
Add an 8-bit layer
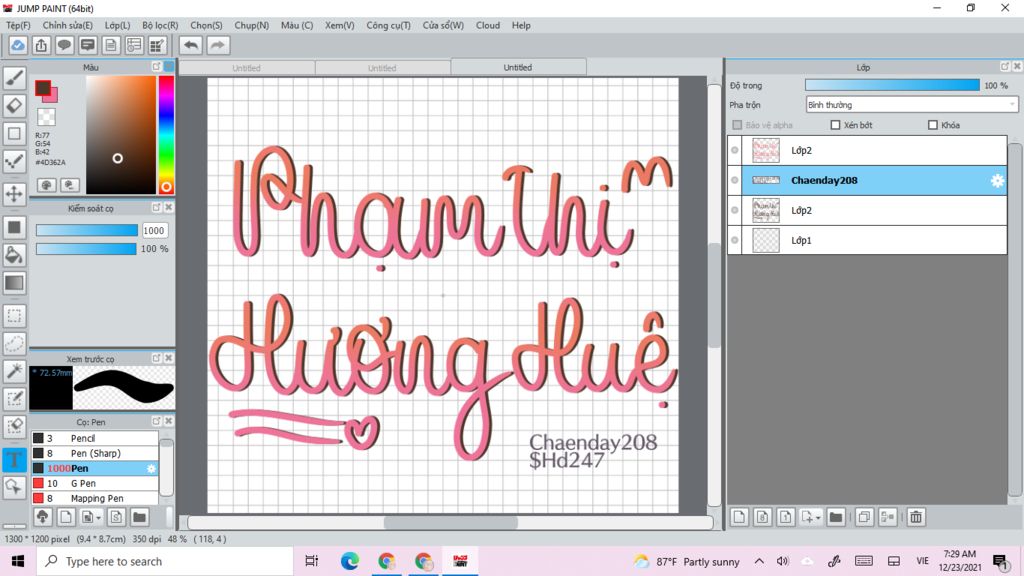pyautogui.click(x=762, y=517)
